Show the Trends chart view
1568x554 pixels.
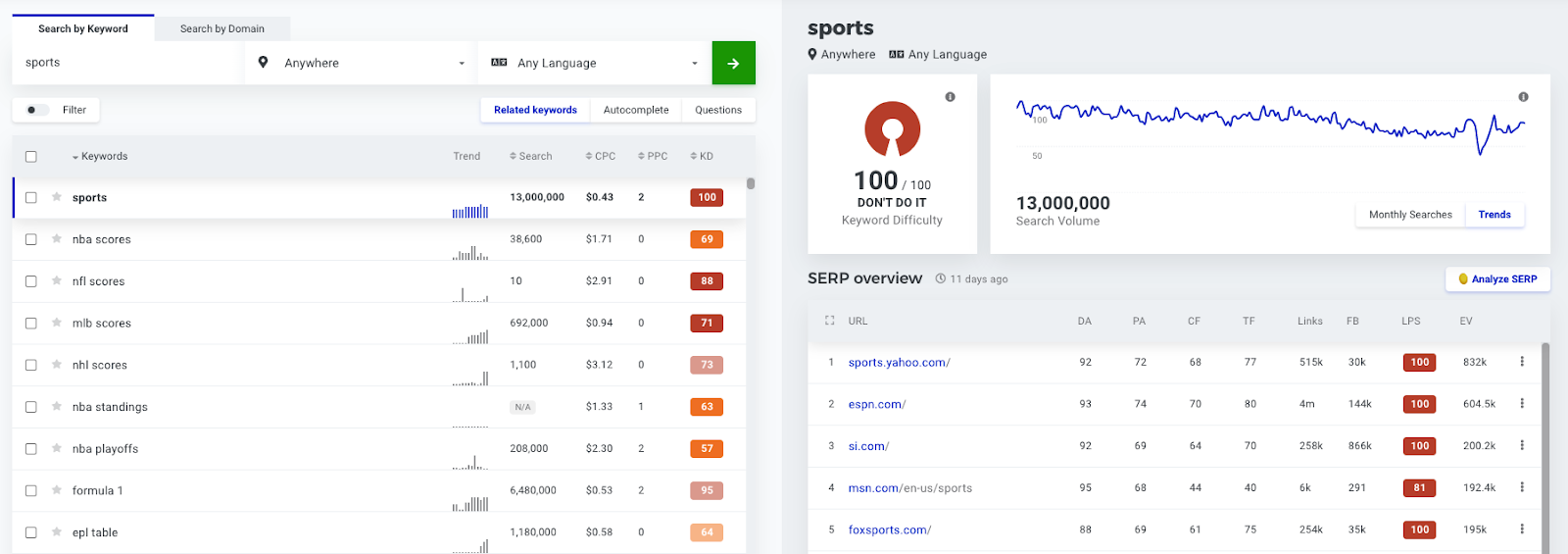pos(1494,215)
